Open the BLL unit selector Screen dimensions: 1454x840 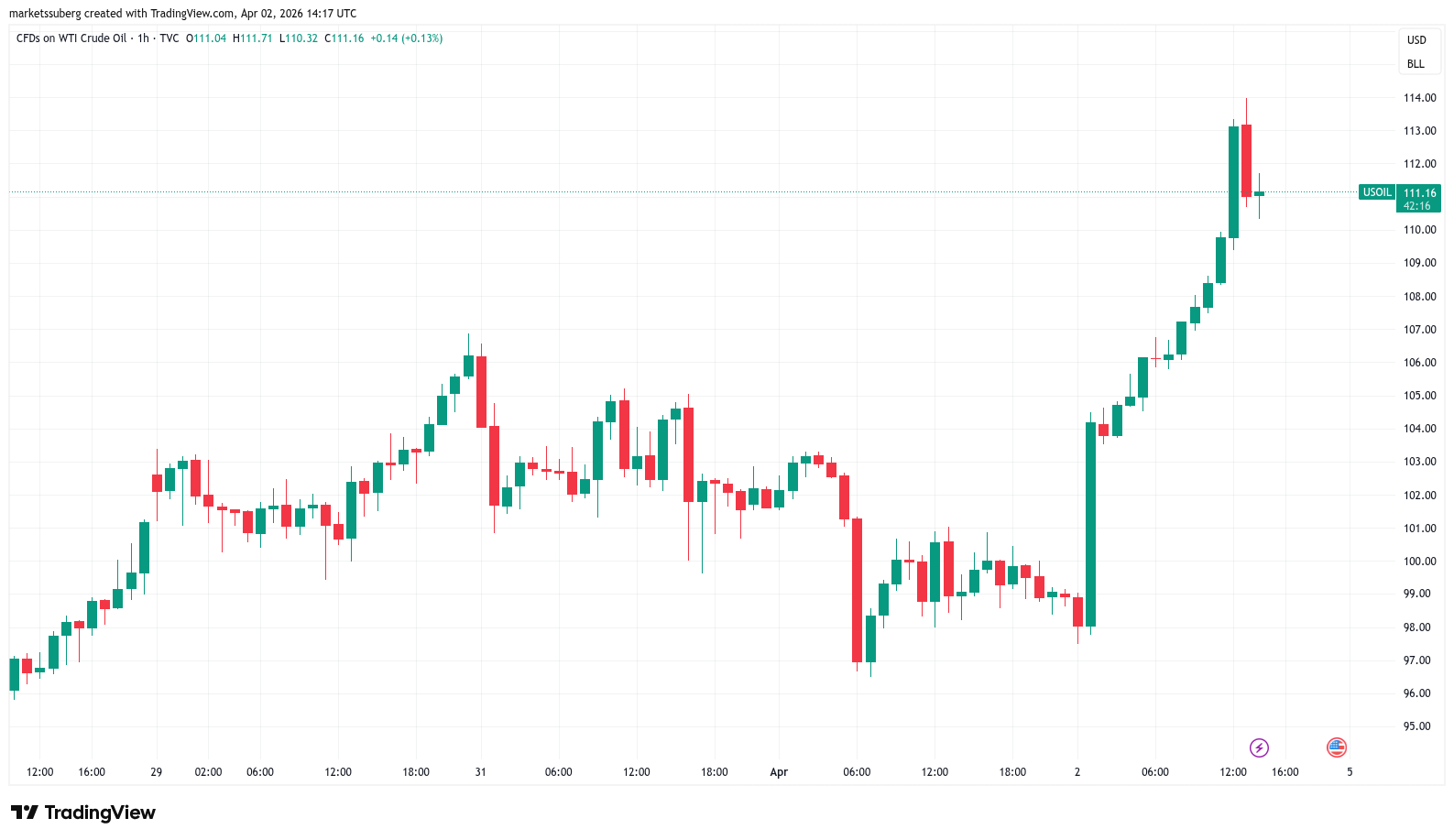(1416, 64)
